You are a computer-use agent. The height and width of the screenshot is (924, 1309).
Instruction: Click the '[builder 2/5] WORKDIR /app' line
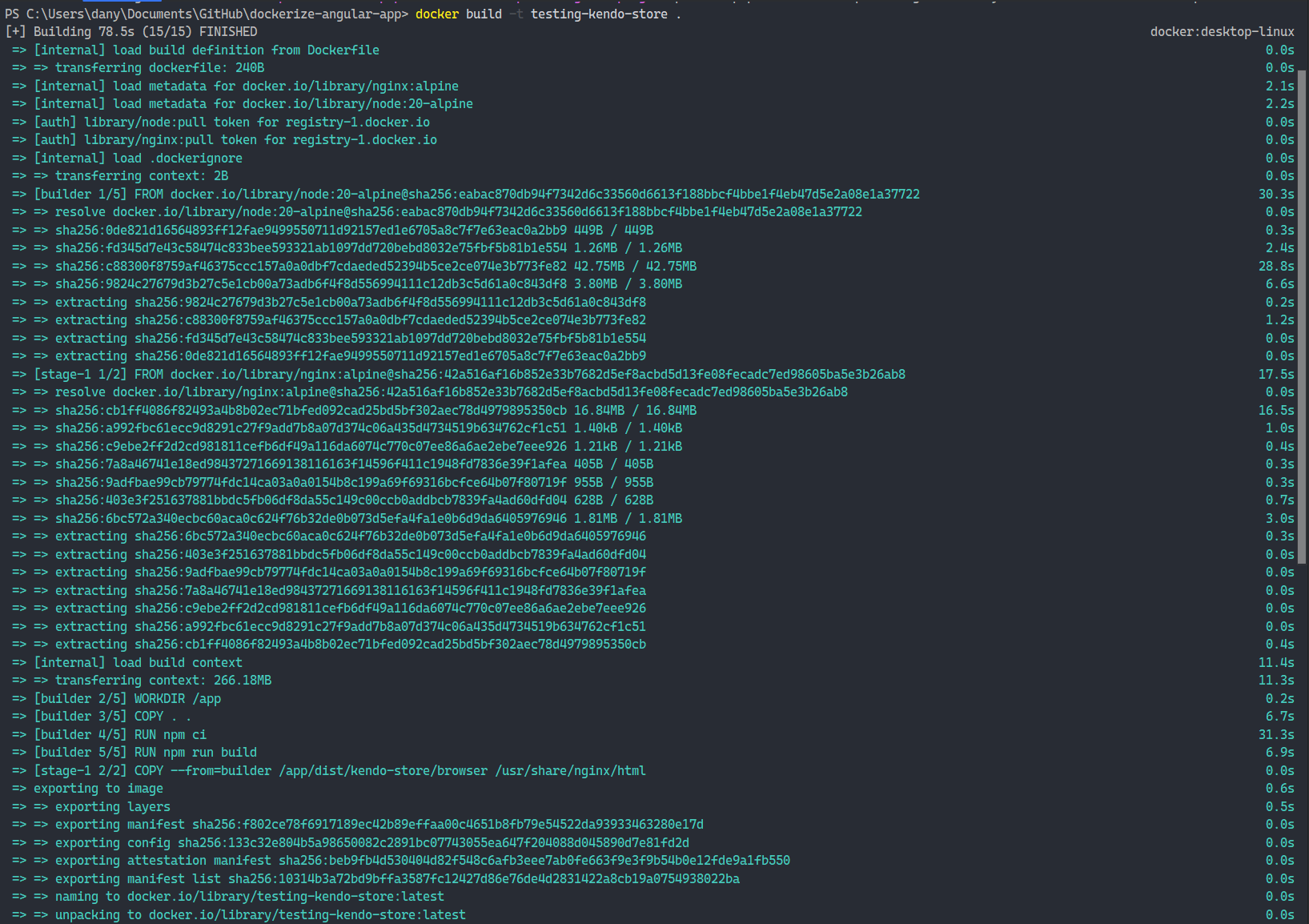pyautogui.click(x=127, y=699)
